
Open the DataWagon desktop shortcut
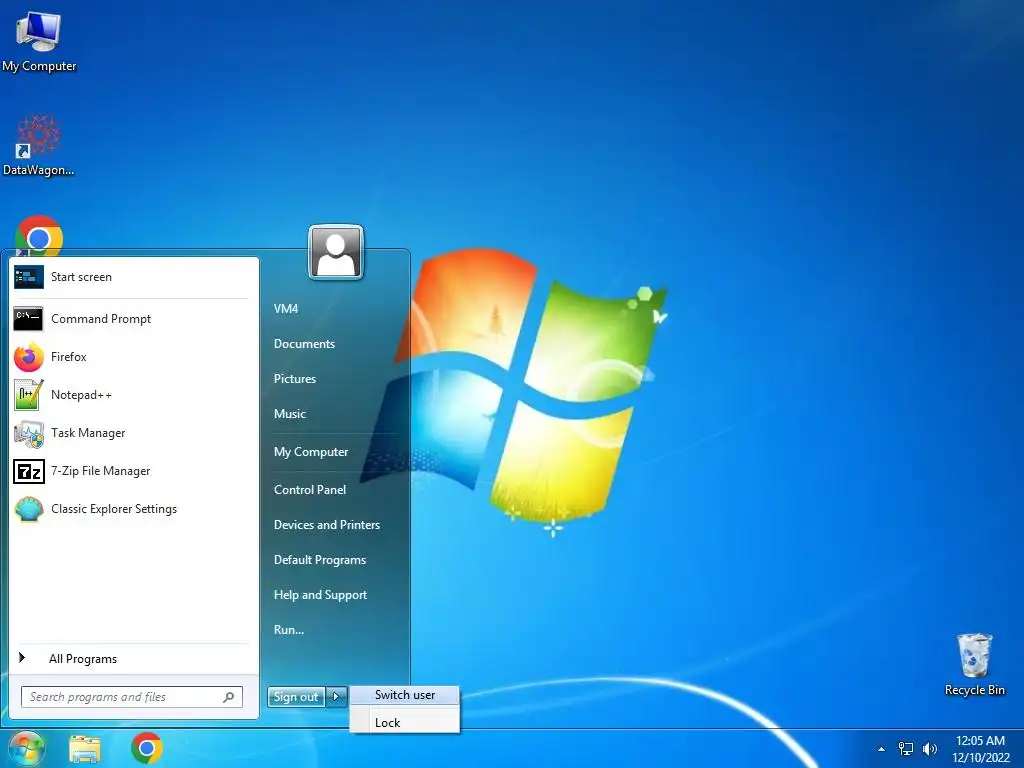click(x=39, y=145)
